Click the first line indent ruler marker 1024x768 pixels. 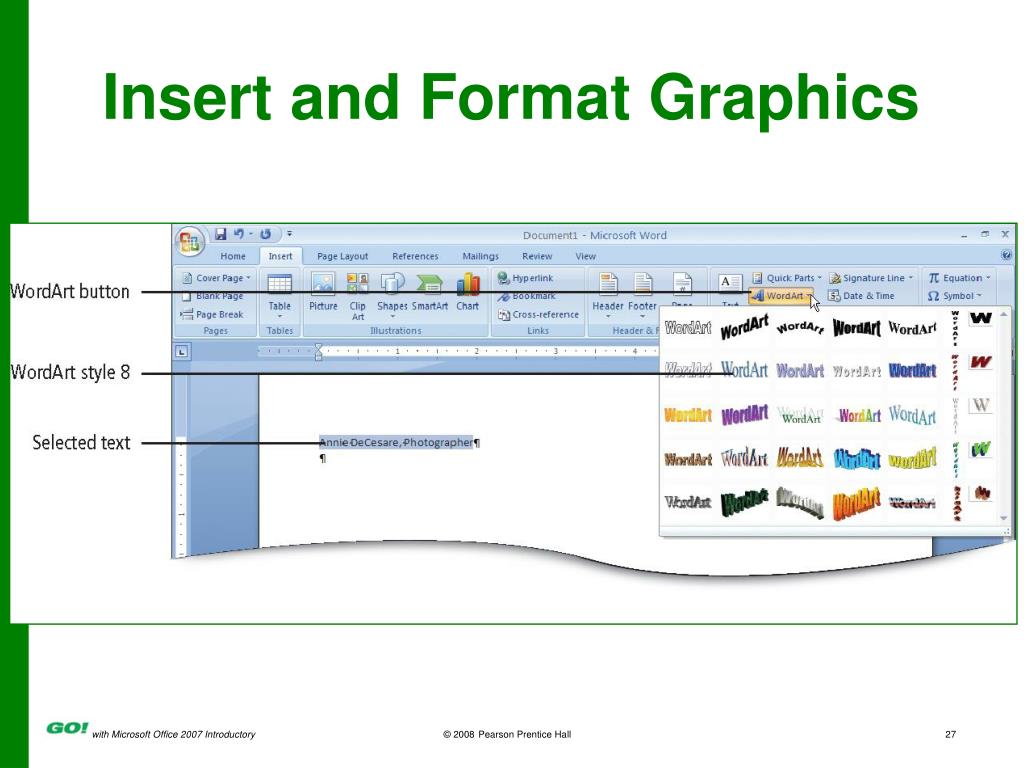pos(318,347)
